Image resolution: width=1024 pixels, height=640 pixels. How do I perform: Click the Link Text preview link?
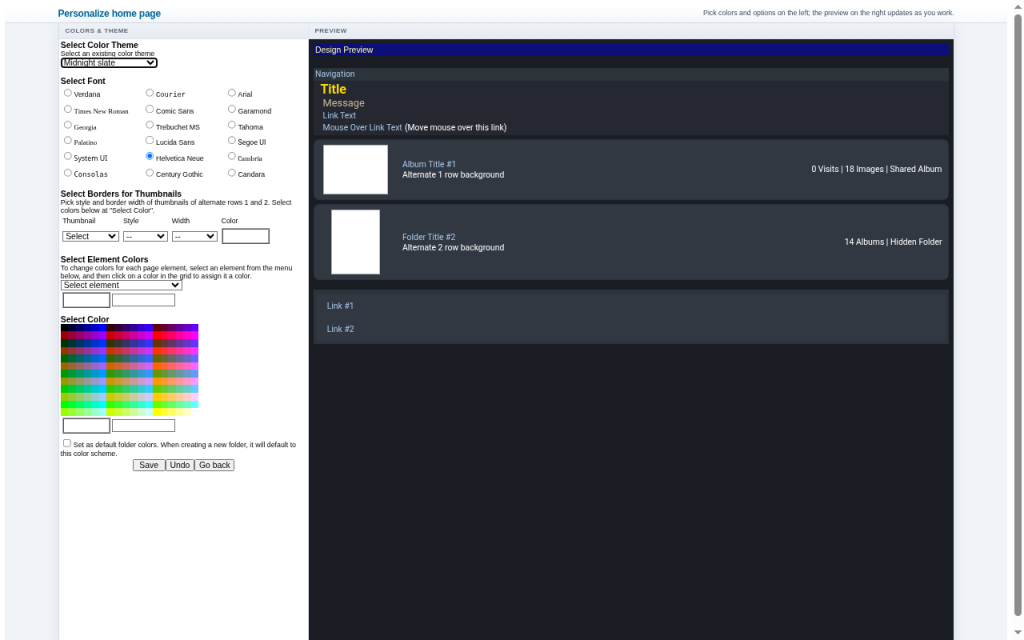[339, 116]
